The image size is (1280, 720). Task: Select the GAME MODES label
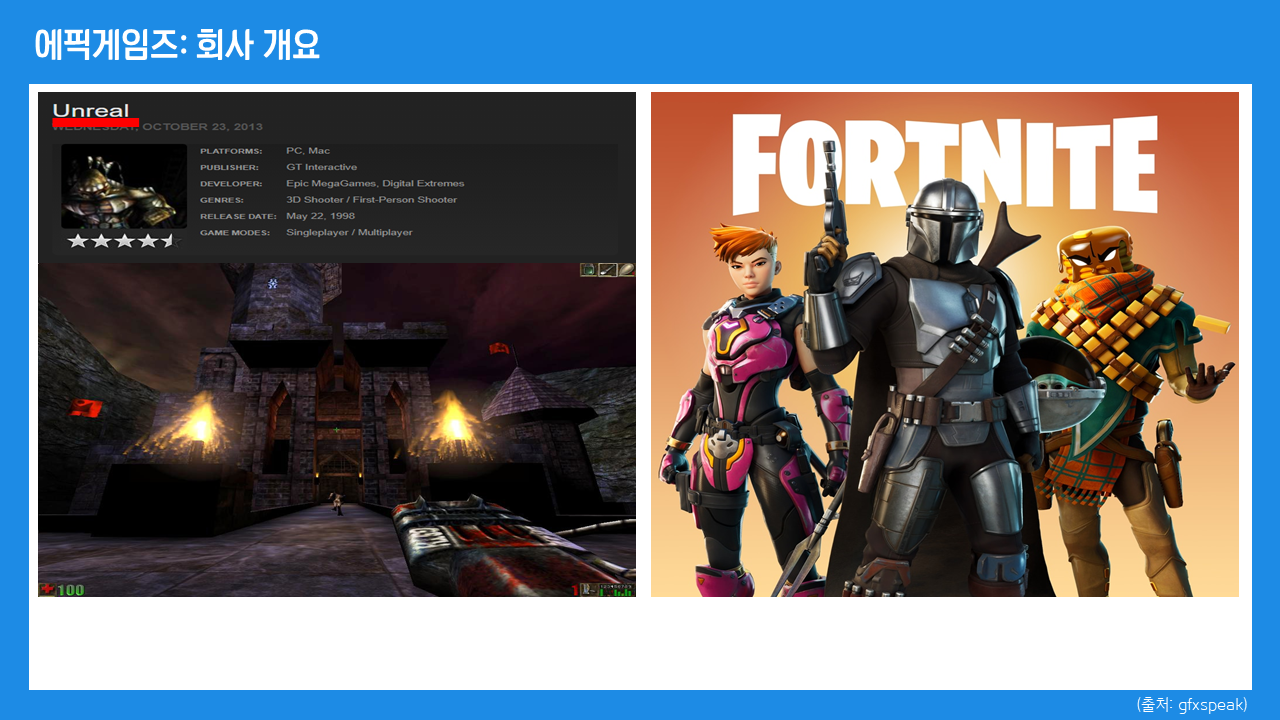point(235,232)
